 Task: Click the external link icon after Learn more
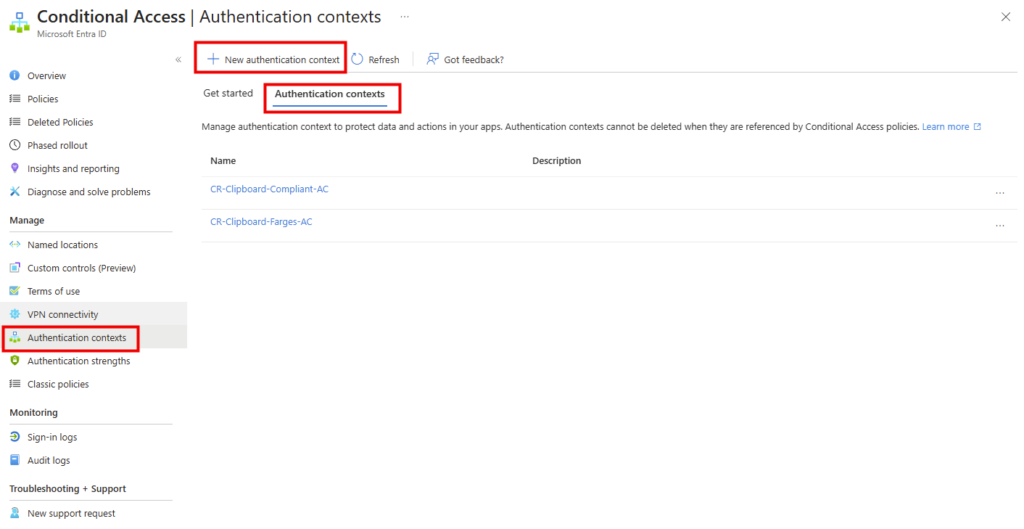[x=978, y=127]
